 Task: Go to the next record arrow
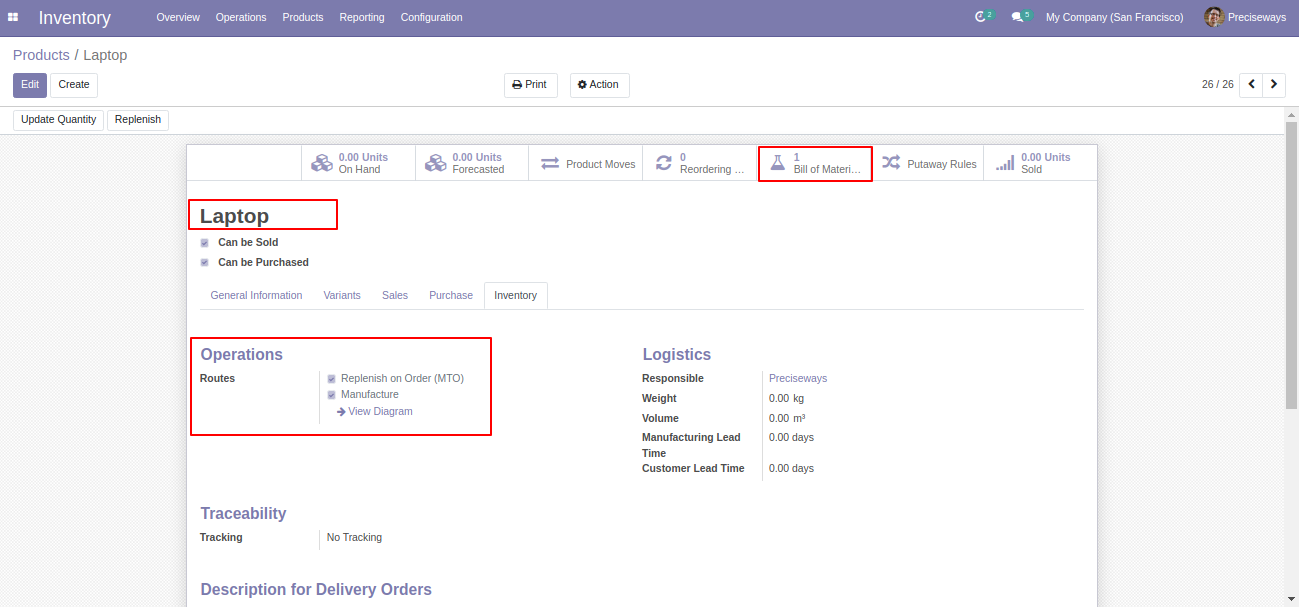(1274, 85)
